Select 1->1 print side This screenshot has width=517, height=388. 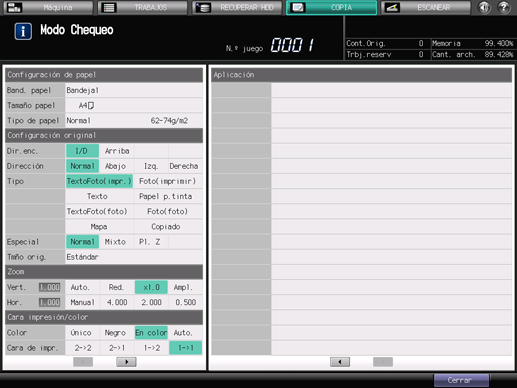(185, 348)
